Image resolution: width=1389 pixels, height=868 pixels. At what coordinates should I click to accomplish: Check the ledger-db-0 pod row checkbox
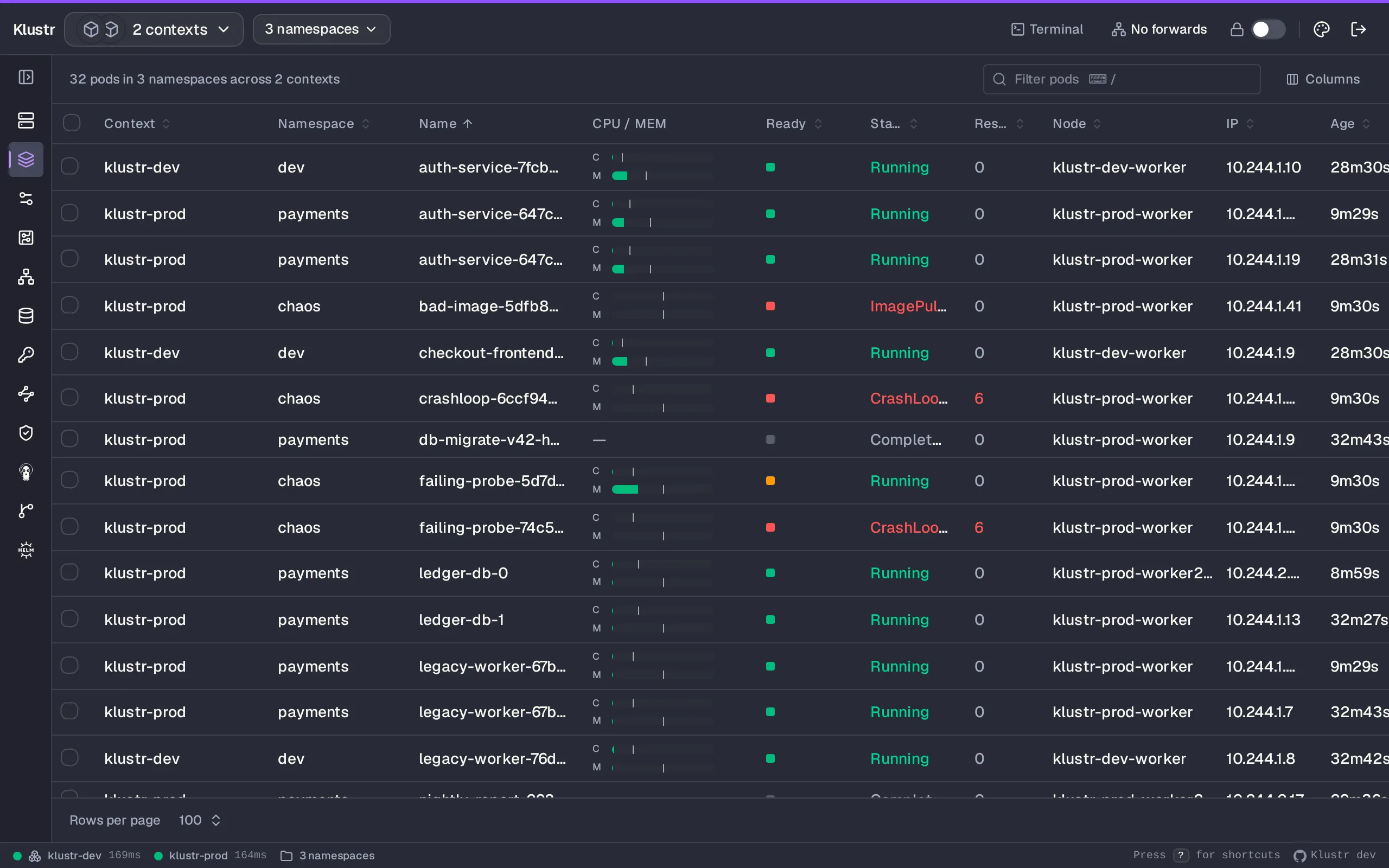click(x=69, y=572)
